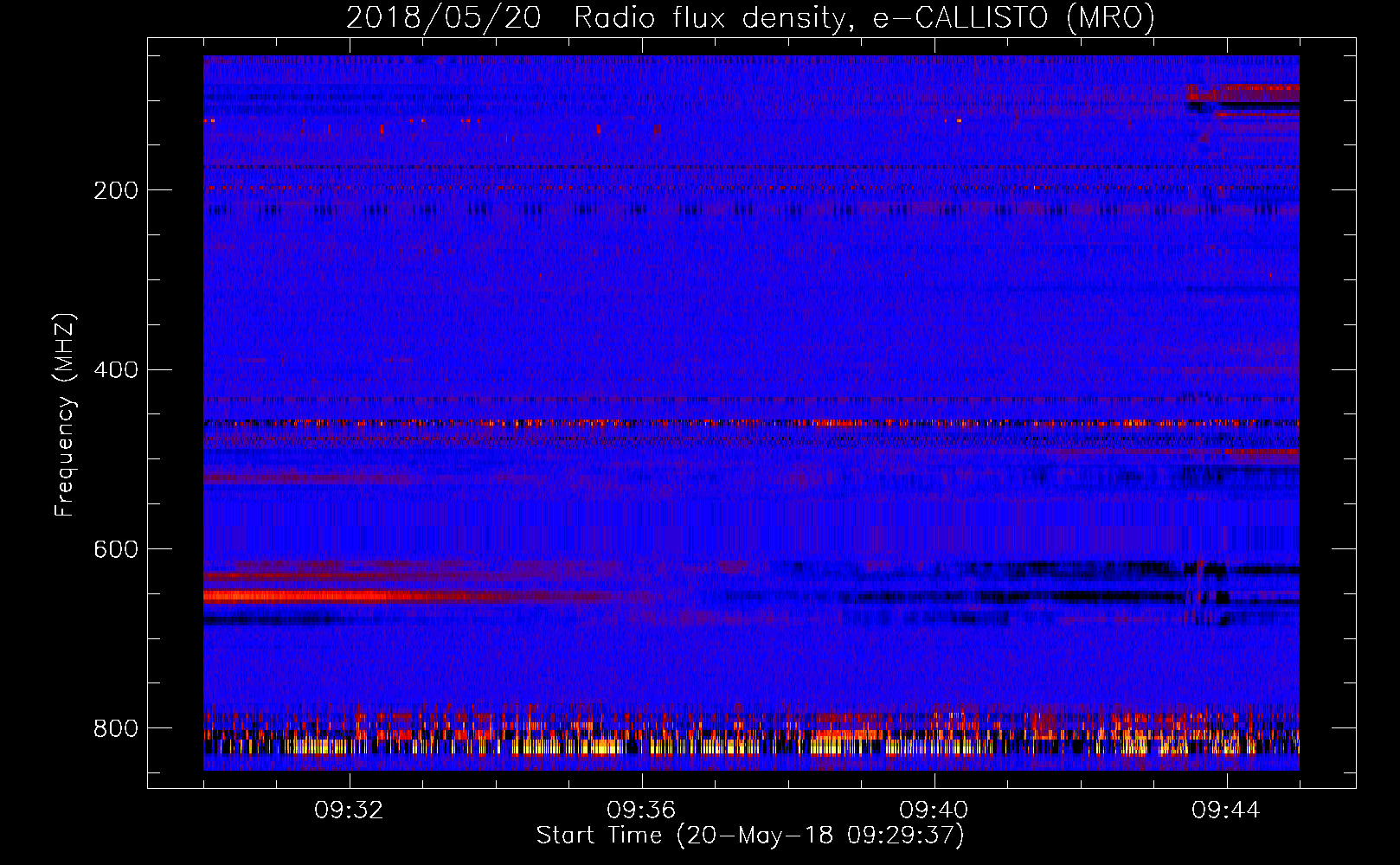The image size is (1400, 865).
Task: Click the 09:44 time tick label
Action: click(x=1226, y=811)
